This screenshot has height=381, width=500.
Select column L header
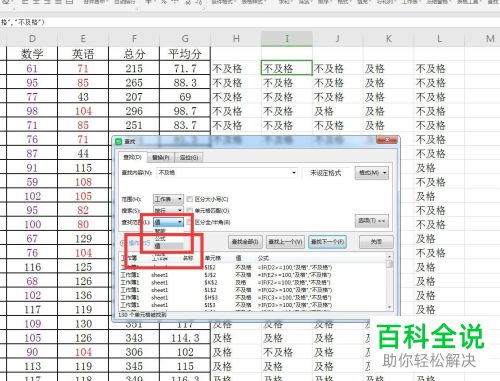pyautogui.click(x=439, y=39)
